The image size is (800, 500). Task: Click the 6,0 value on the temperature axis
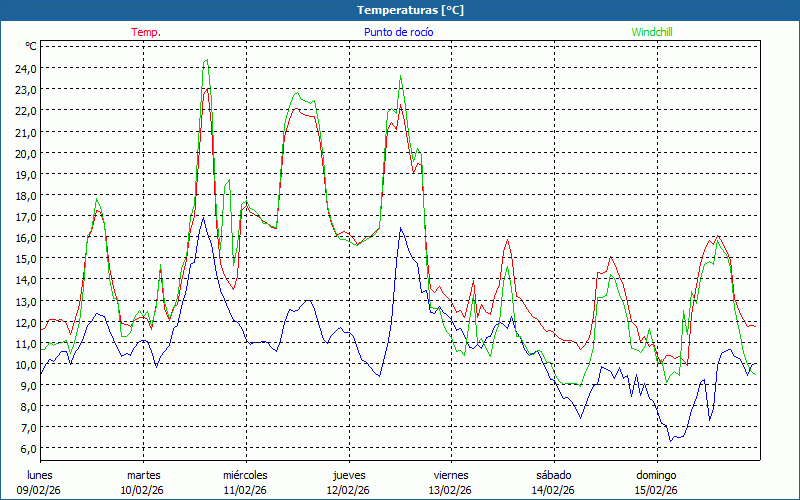[25, 448]
